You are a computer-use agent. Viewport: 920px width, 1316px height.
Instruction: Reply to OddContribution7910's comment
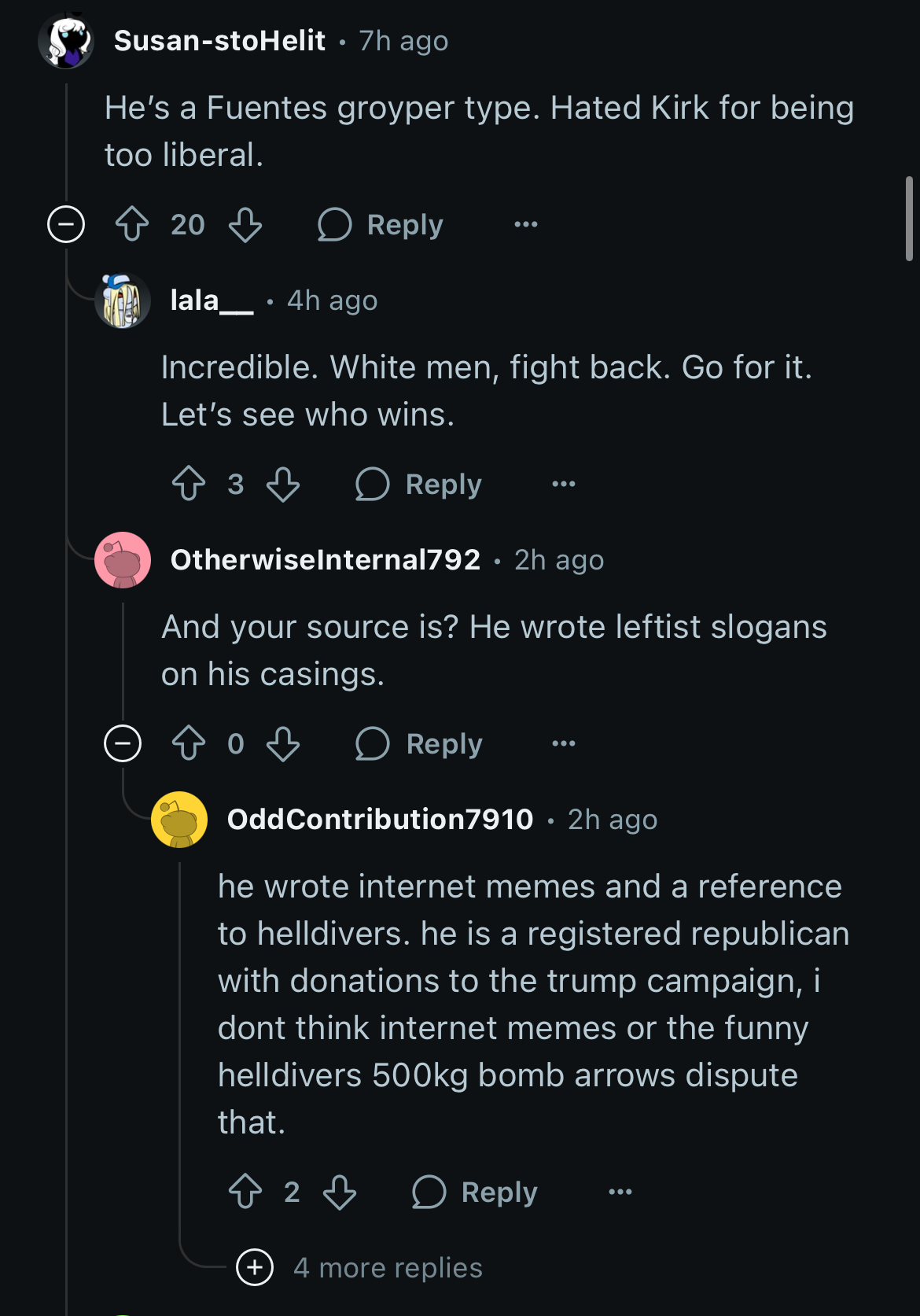pos(476,1192)
